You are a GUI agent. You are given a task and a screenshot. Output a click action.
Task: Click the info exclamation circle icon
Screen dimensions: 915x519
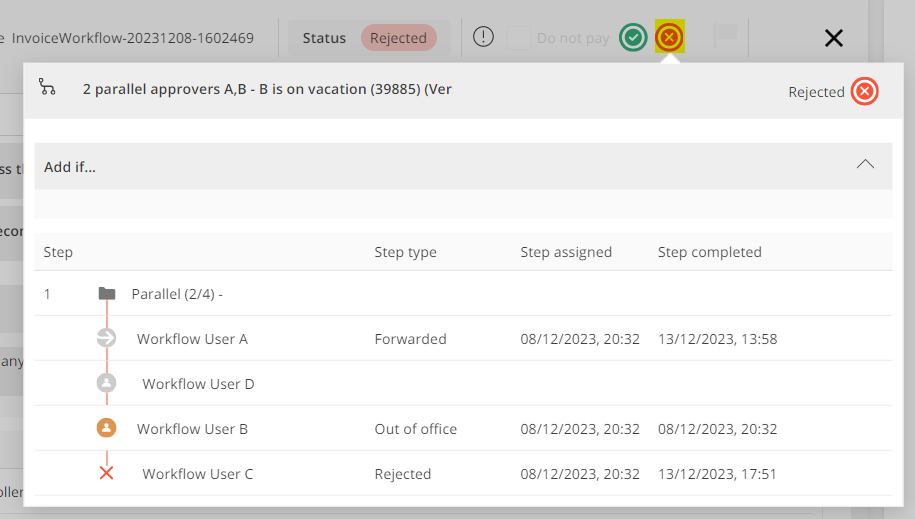coord(483,38)
